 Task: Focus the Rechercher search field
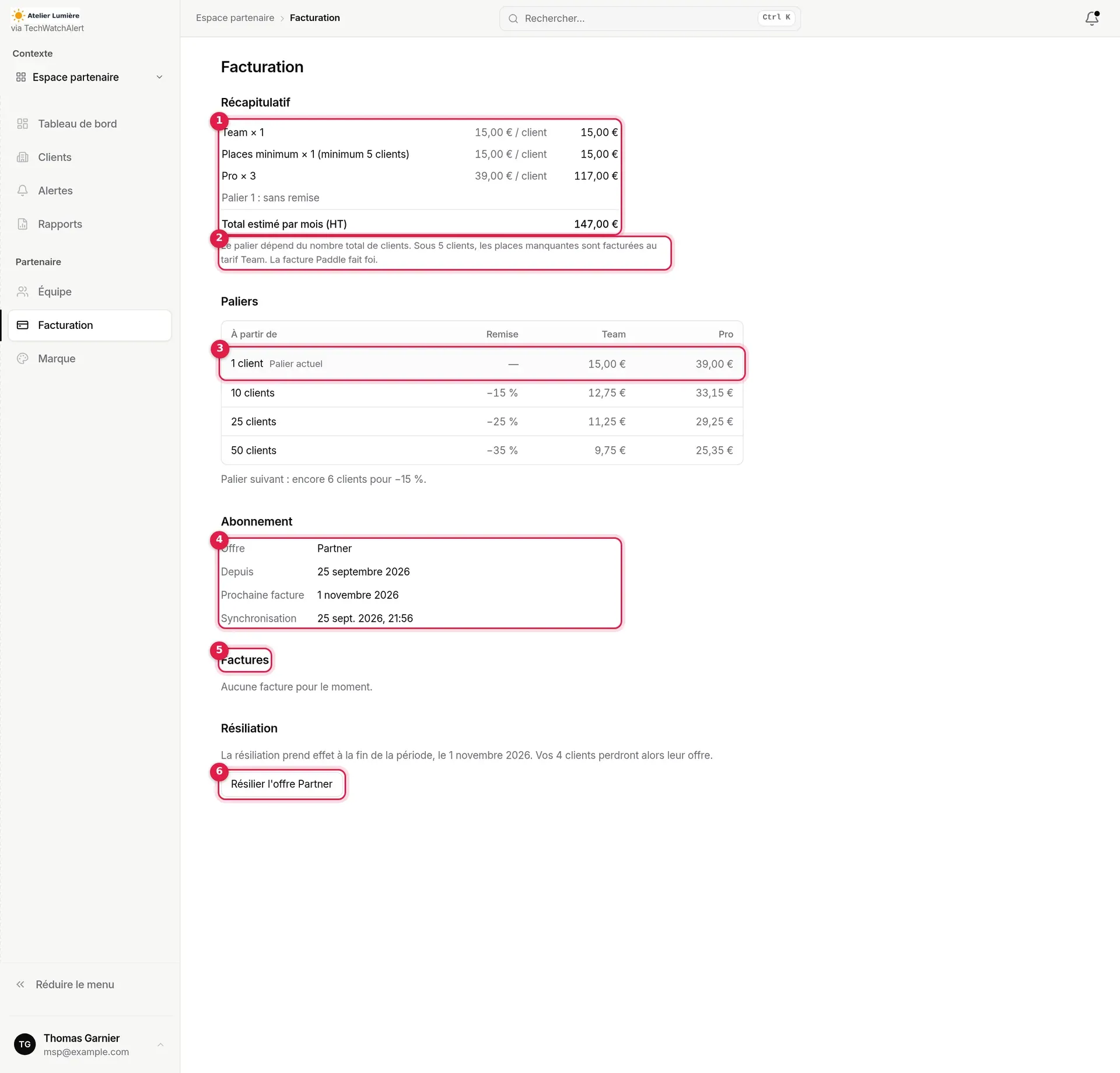[650, 19]
